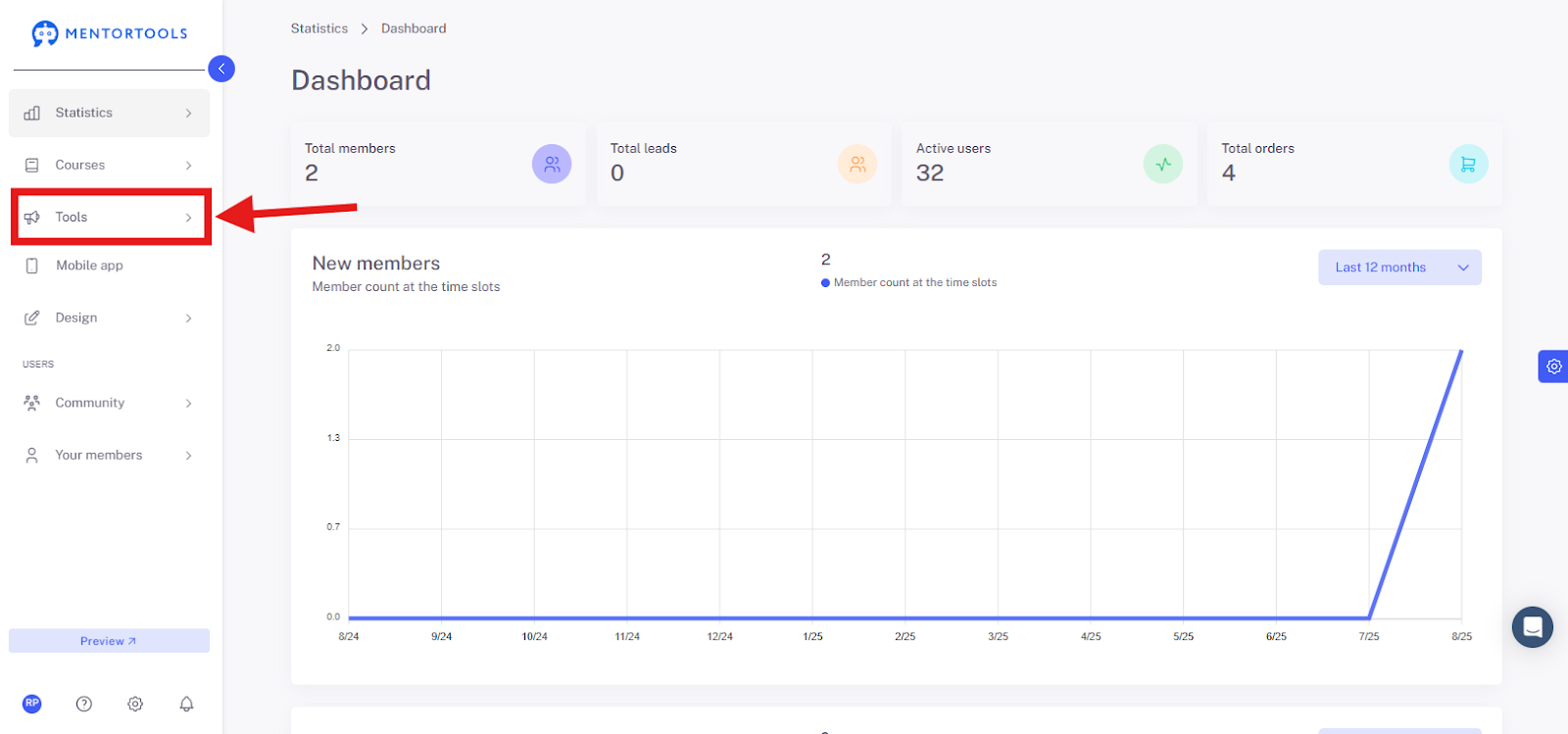Click the Total orders cart icon
Screen dimensions: 1568x734
(x=1468, y=165)
